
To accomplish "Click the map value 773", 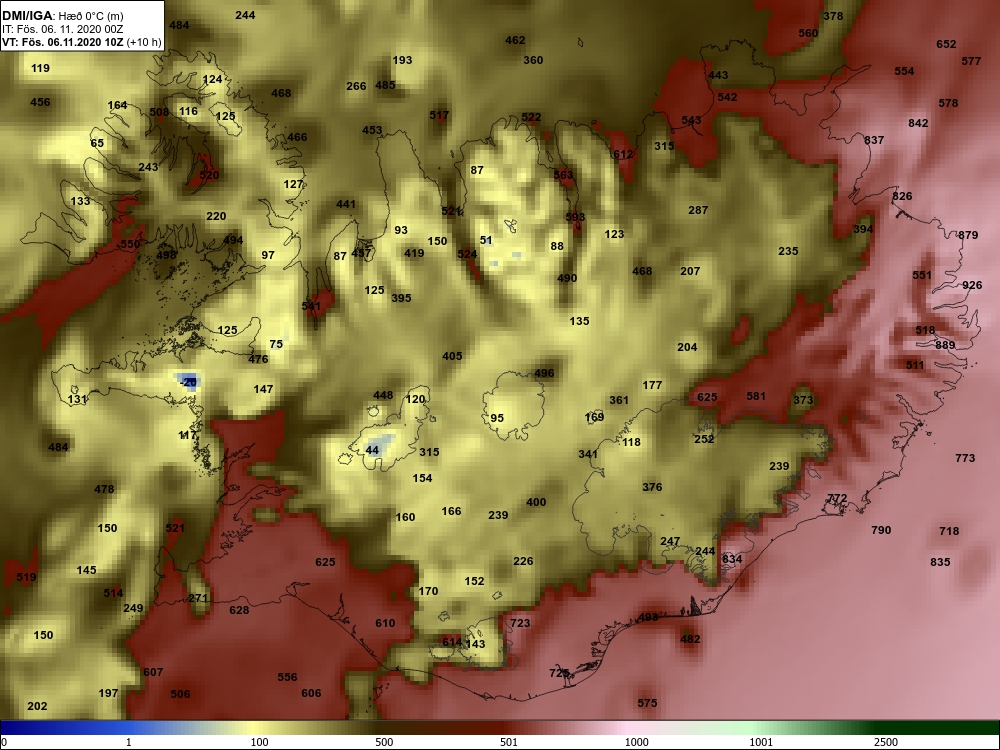I will pos(966,458).
